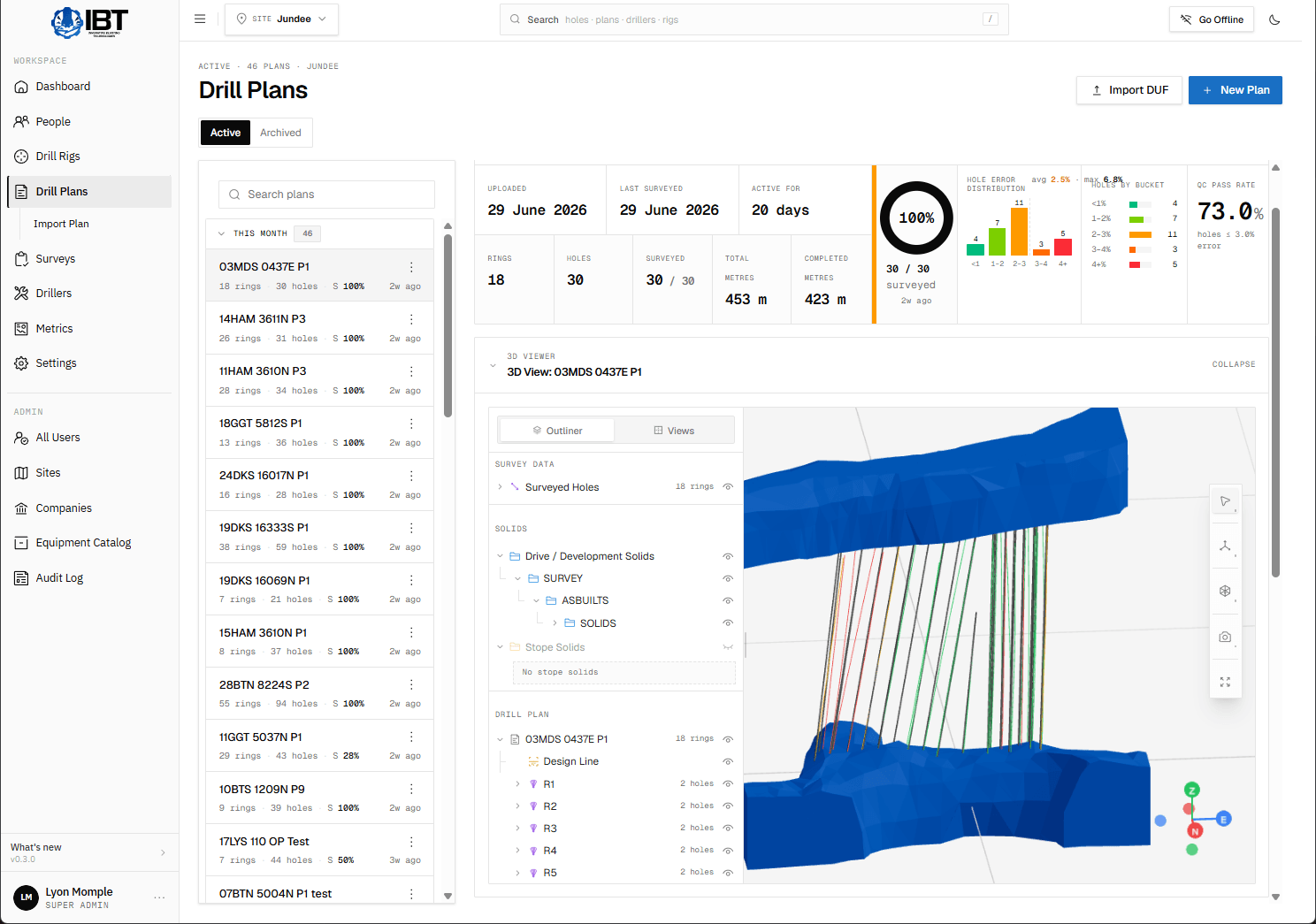Collapse the 3D Viewer section chevron

[x=493, y=365]
